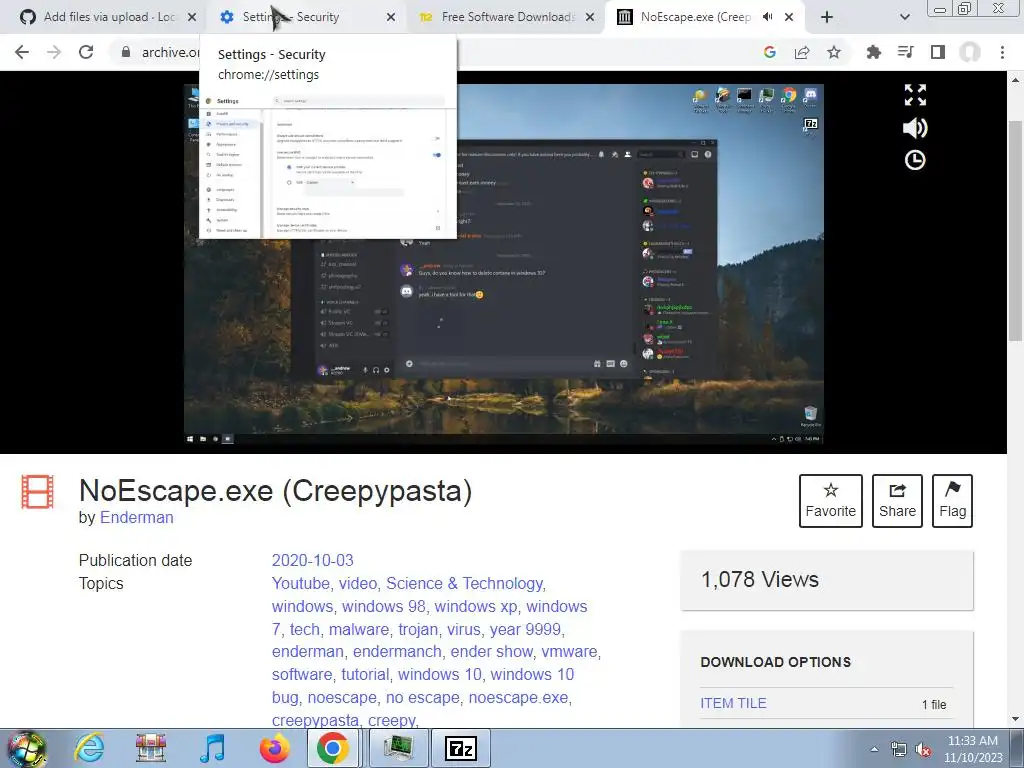Flag this item
This screenshot has width=1024, height=768.
coord(953,501)
